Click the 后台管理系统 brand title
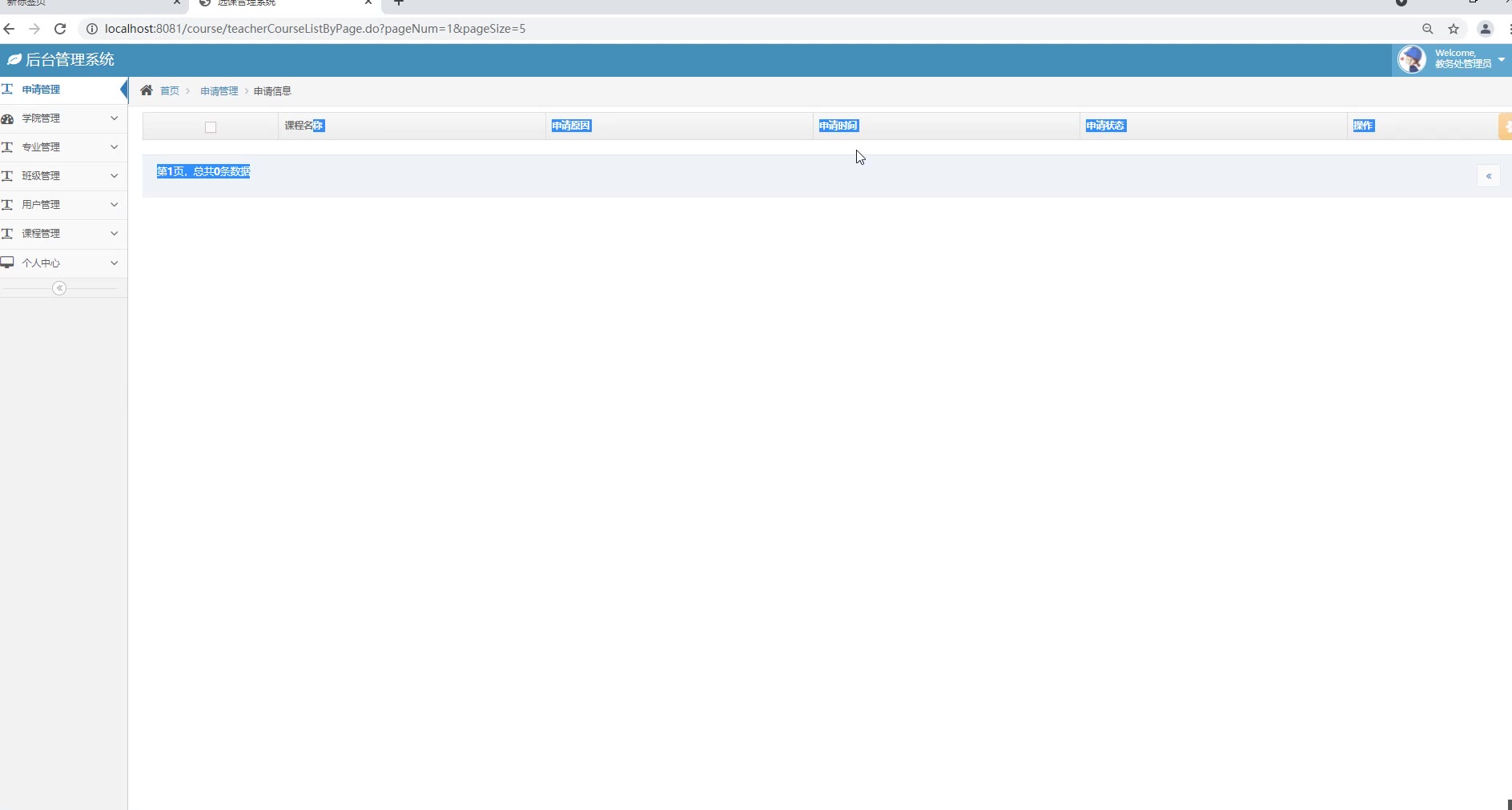 (70, 60)
